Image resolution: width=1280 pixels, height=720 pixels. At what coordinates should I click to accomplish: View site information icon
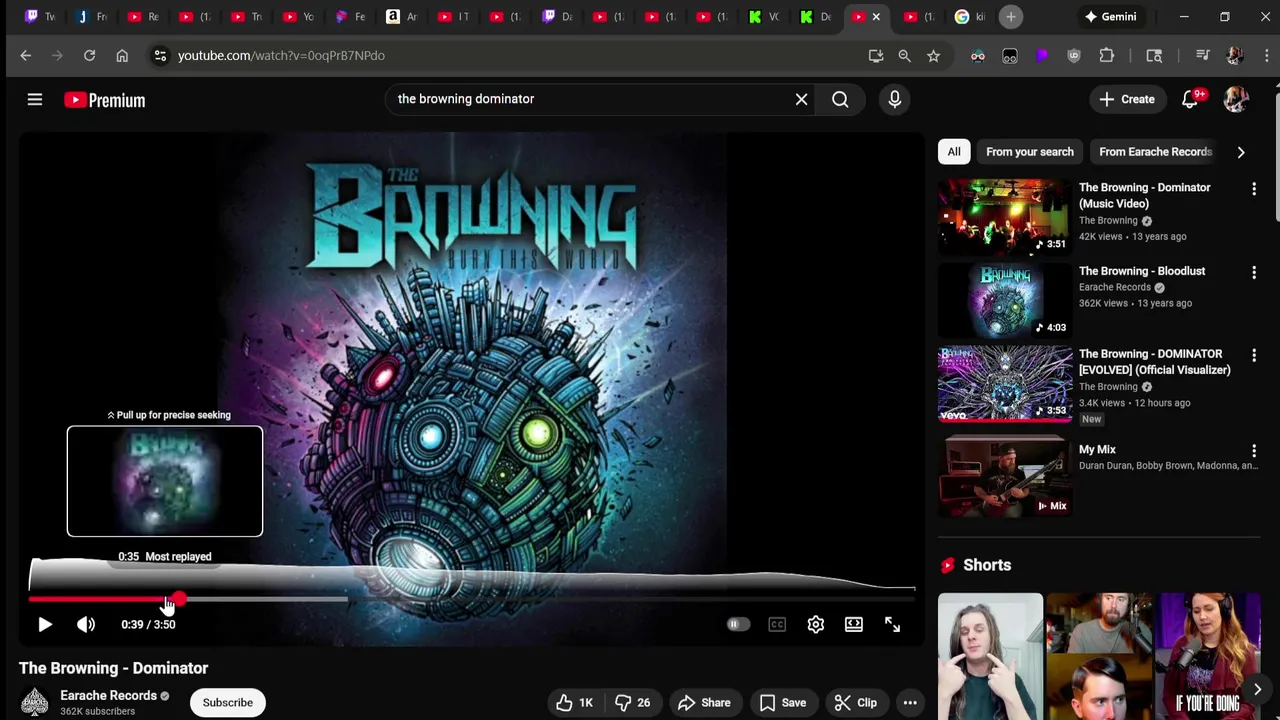point(160,55)
